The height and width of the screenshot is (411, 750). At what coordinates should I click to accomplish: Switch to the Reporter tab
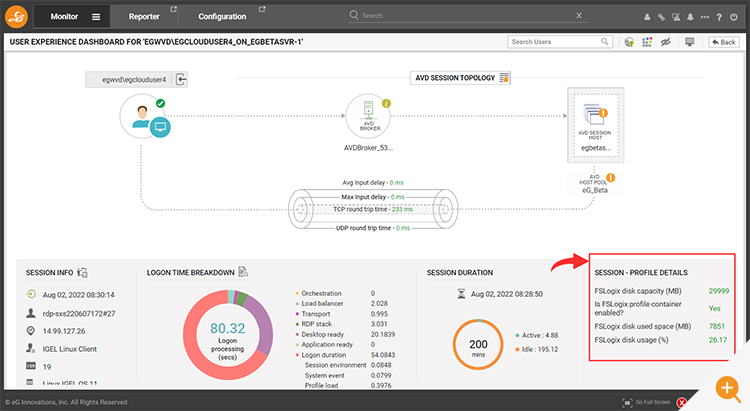pyautogui.click(x=144, y=17)
